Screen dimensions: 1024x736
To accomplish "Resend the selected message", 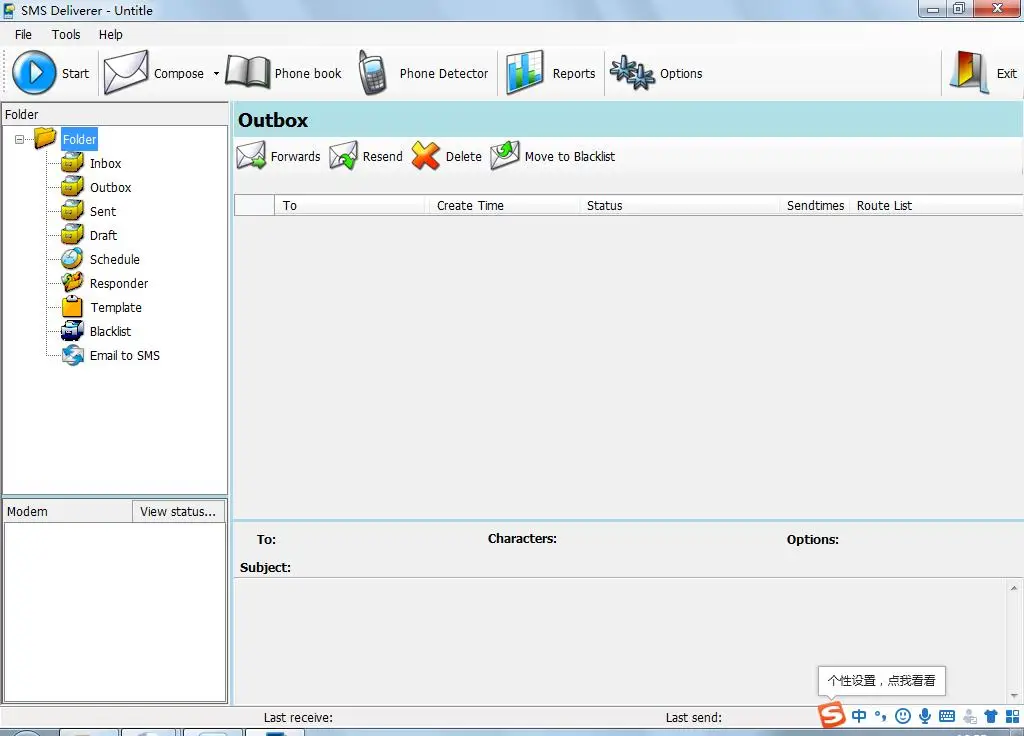I will point(344,156).
